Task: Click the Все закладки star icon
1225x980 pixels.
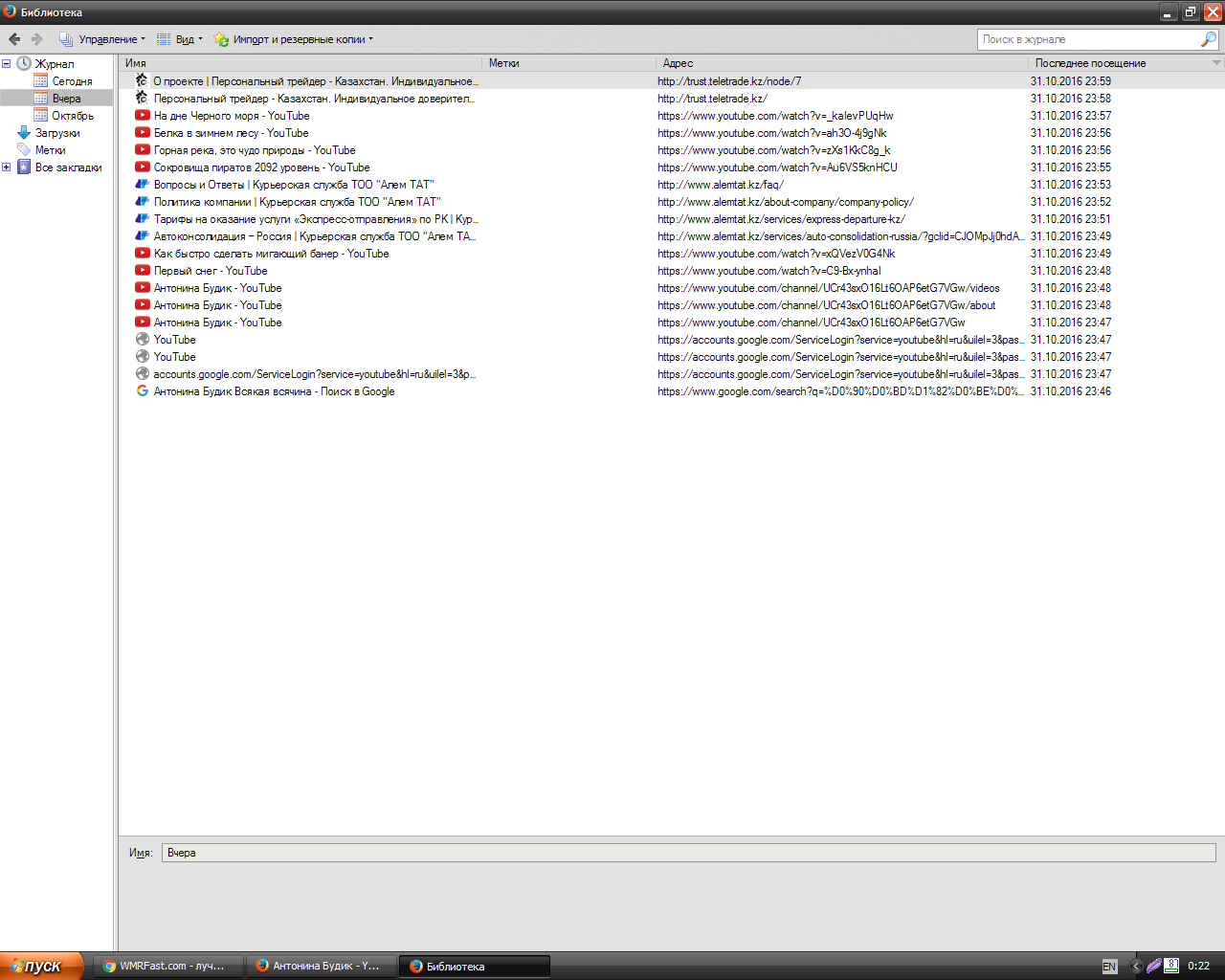Action: point(24,167)
